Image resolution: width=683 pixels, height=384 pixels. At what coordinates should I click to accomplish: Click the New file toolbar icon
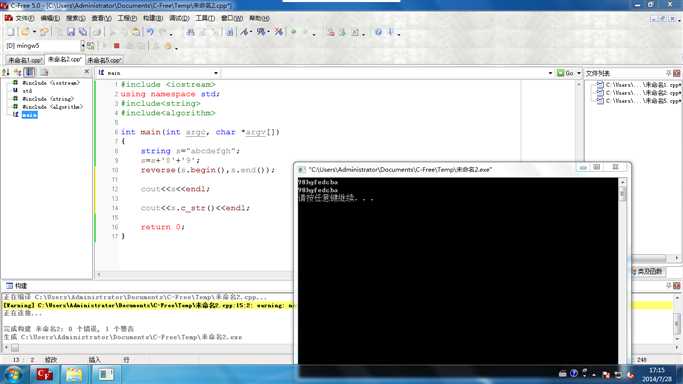[x=11, y=32]
